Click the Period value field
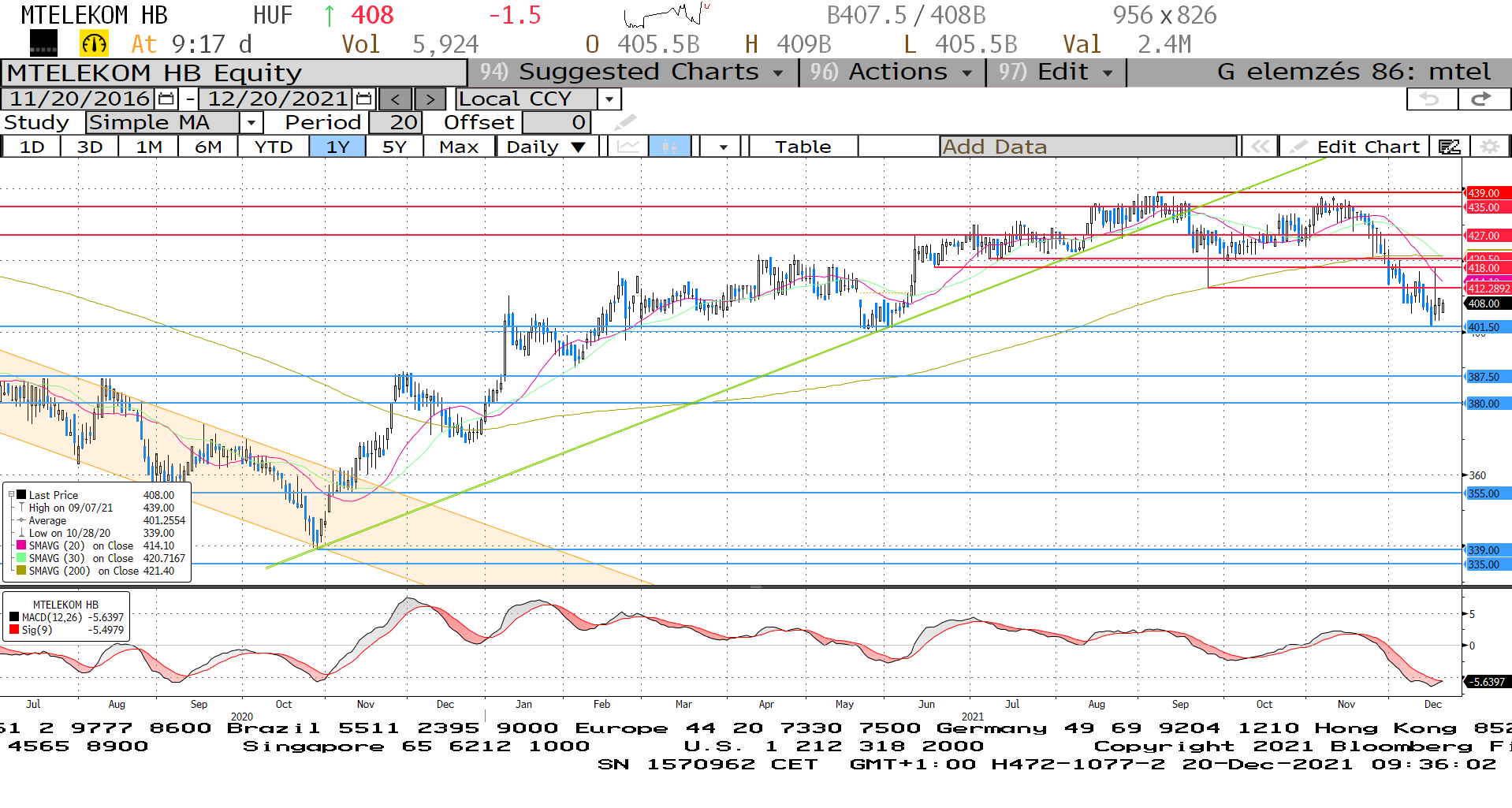 pos(396,122)
